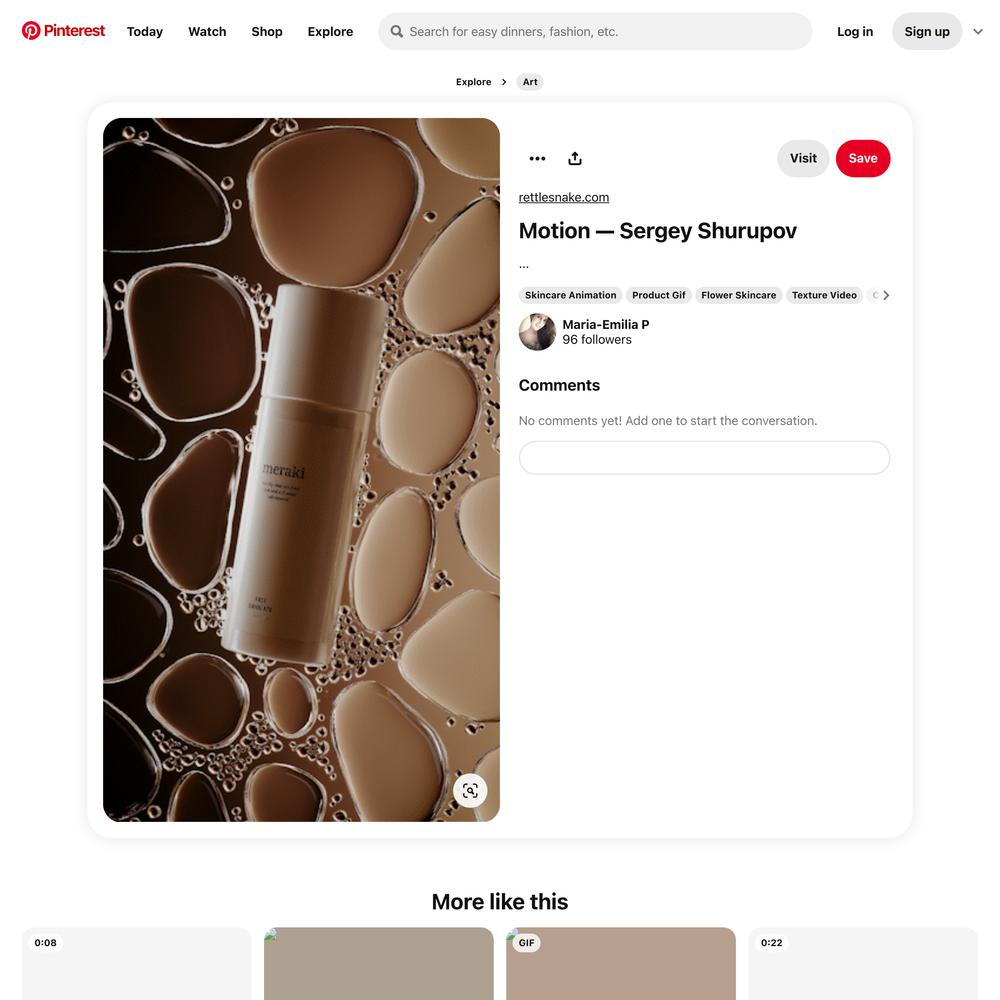Click the share upload icon
Screen dimensions: 1000x1000
click(575, 158)
